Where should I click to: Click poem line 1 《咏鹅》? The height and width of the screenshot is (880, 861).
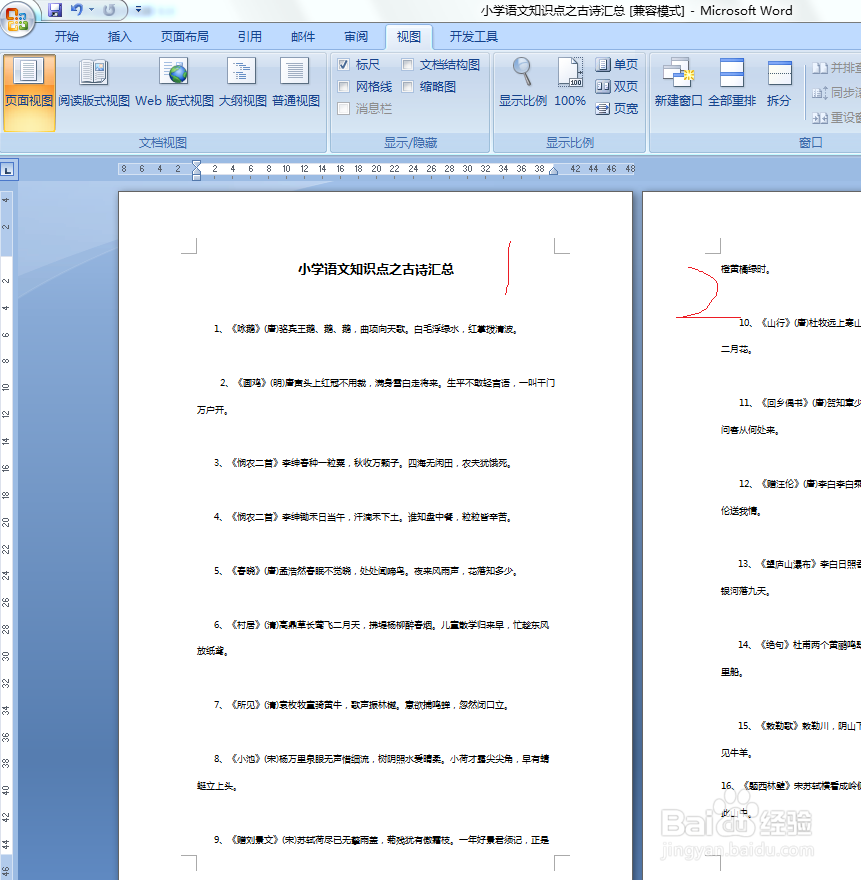click(x=365, y=329)
